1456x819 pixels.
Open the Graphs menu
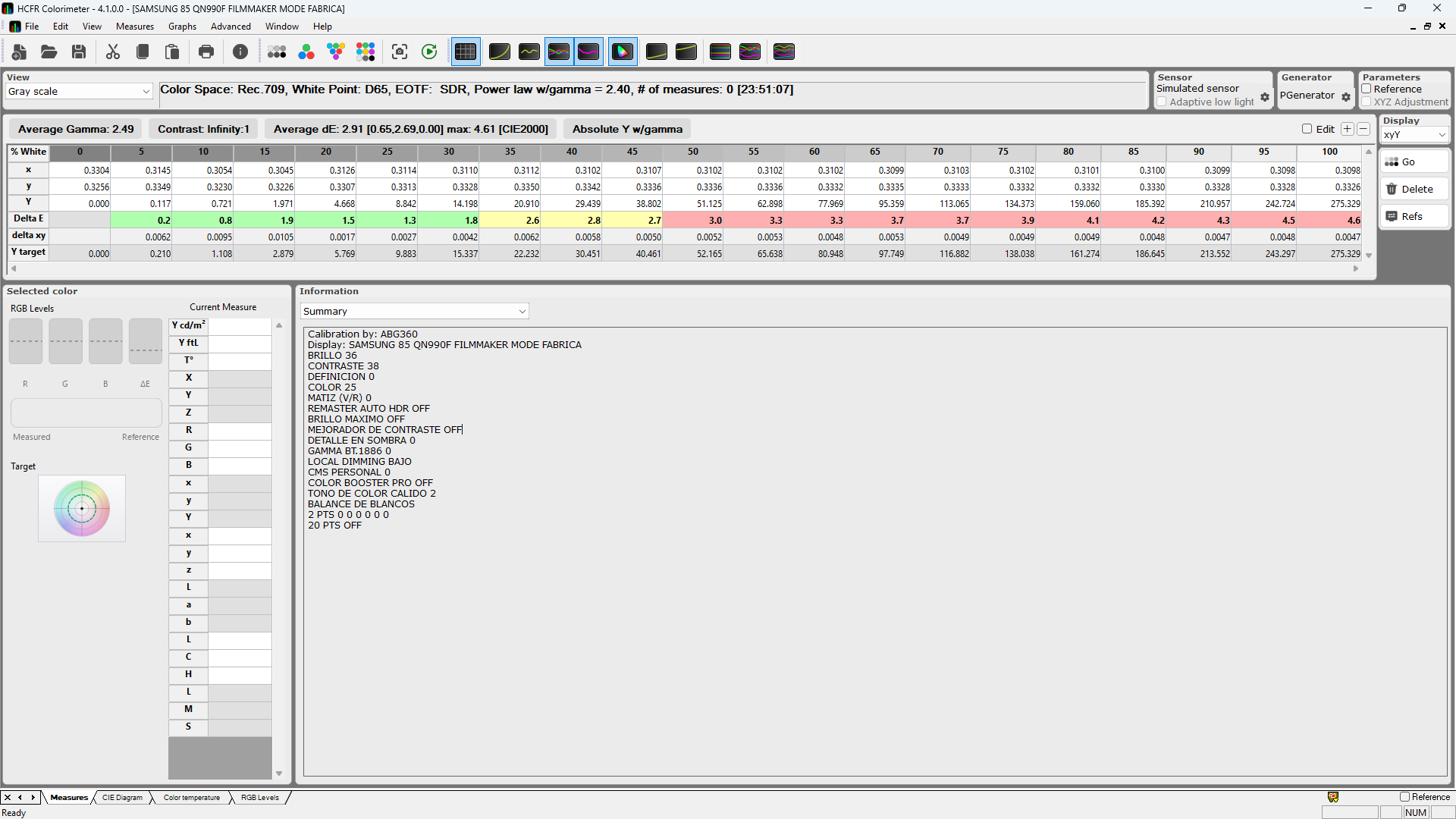click(x=182, y=27)
